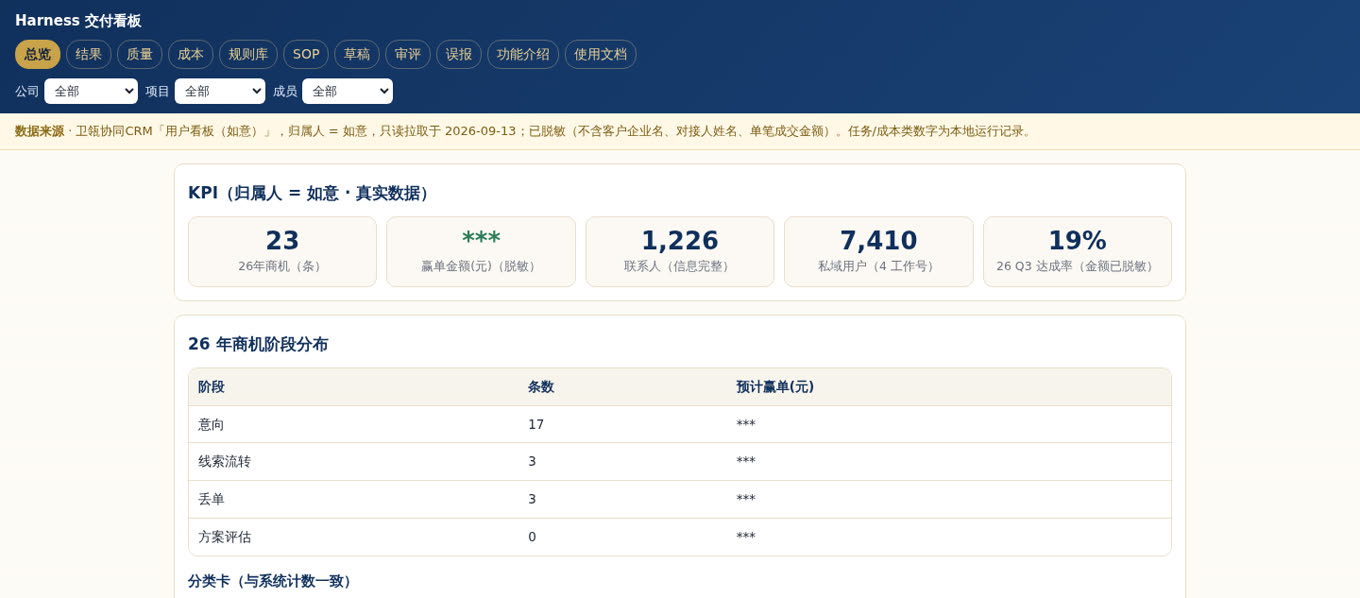
Task: Select the 丢单 stage row label
Action: (211, 499)
